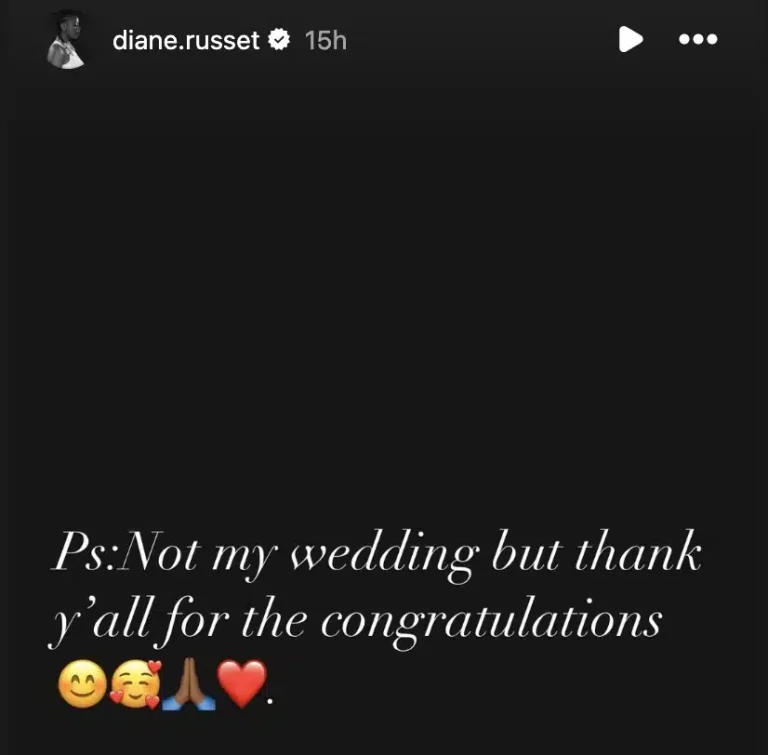768x755 pixels.
Task: Click the "Ps:Not" text at the start
Action: (x=126, y=551)
